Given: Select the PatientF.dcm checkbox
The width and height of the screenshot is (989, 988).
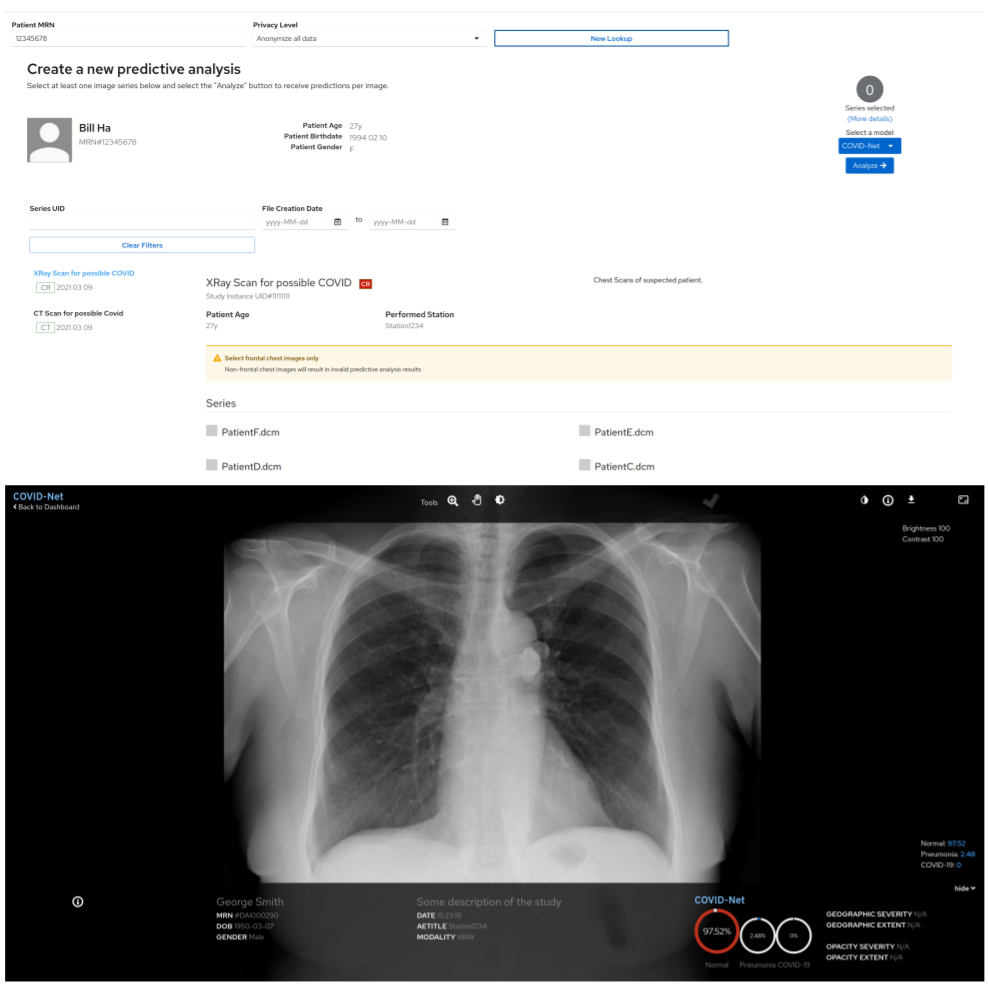Looking at the screenshot, I should click(211, 430).
